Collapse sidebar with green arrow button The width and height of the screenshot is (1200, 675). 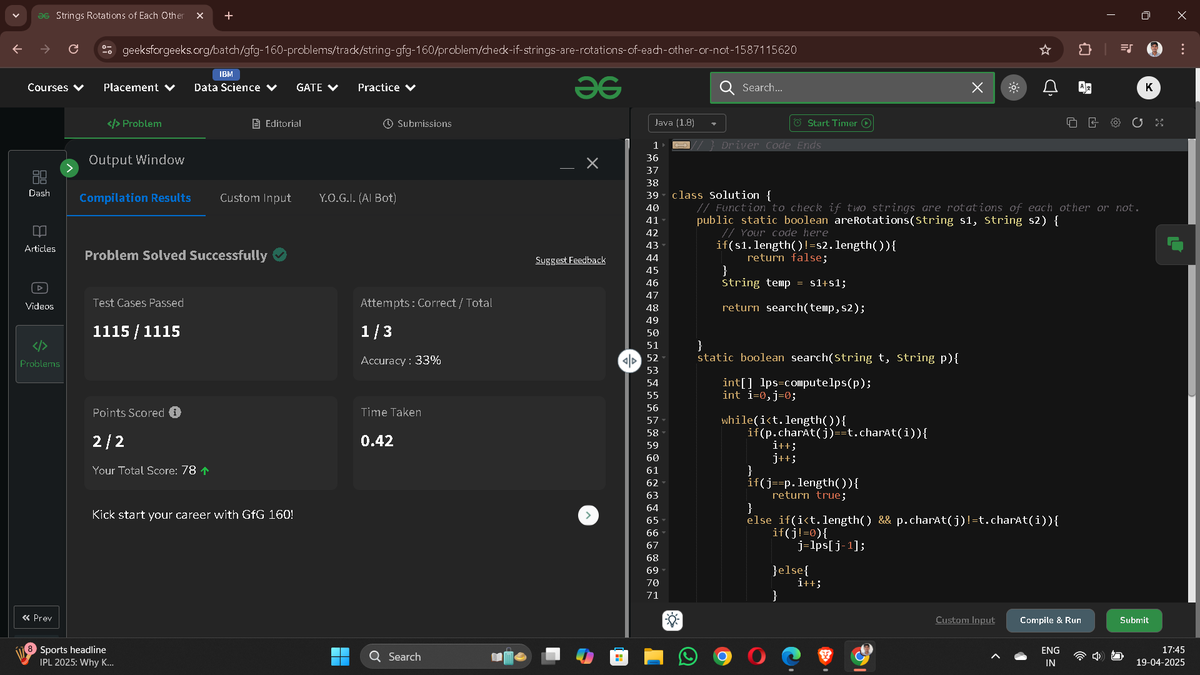70,168
